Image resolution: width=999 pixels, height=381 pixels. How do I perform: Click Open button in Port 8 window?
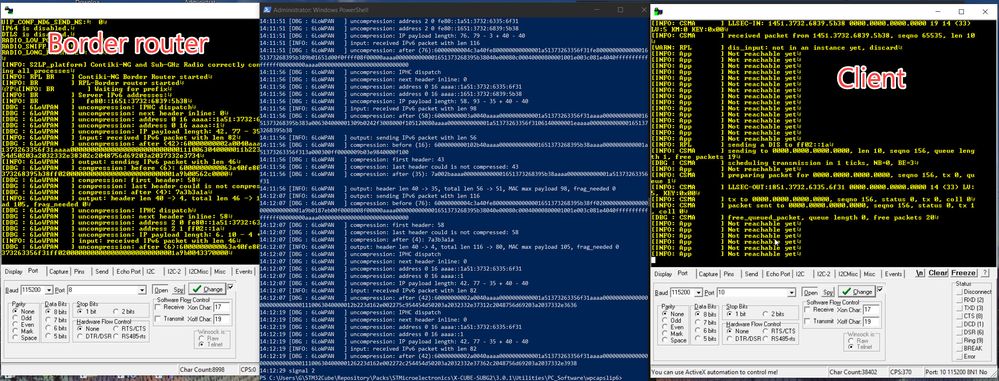[x=161, y=290]
